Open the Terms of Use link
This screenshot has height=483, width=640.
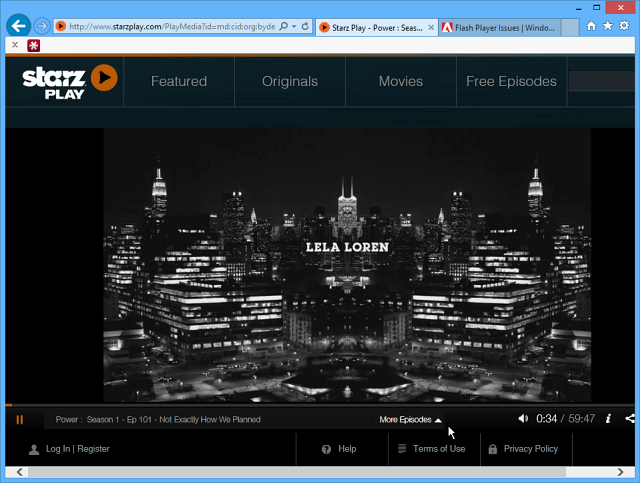(x=432, y=449)
